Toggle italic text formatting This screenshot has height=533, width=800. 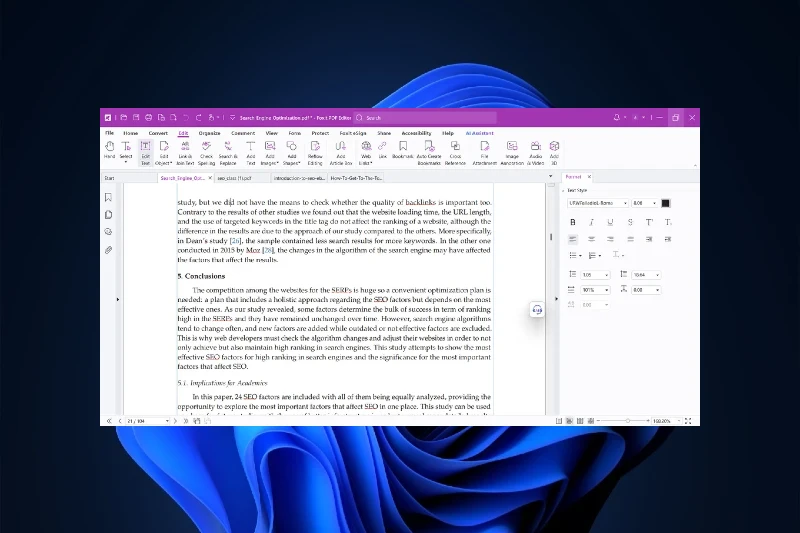click(x=591, y=222)
